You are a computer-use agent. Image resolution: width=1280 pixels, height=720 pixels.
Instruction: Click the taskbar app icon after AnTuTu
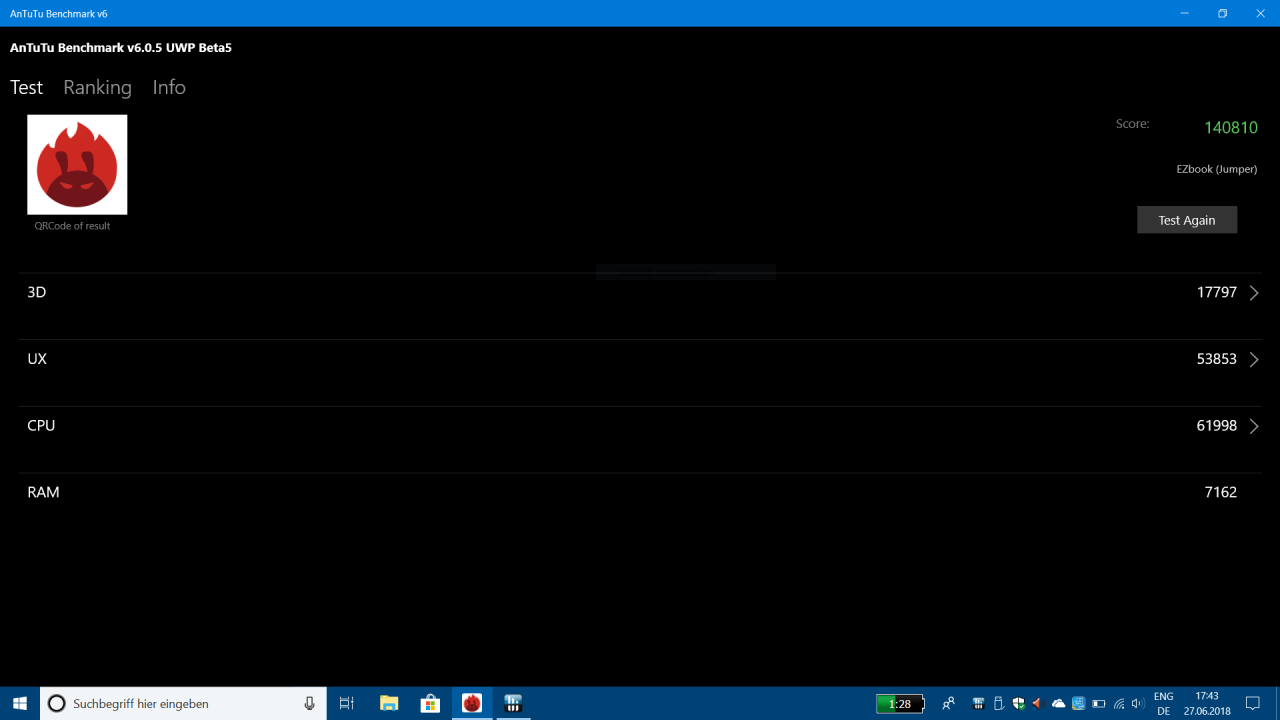pos(513,703)
